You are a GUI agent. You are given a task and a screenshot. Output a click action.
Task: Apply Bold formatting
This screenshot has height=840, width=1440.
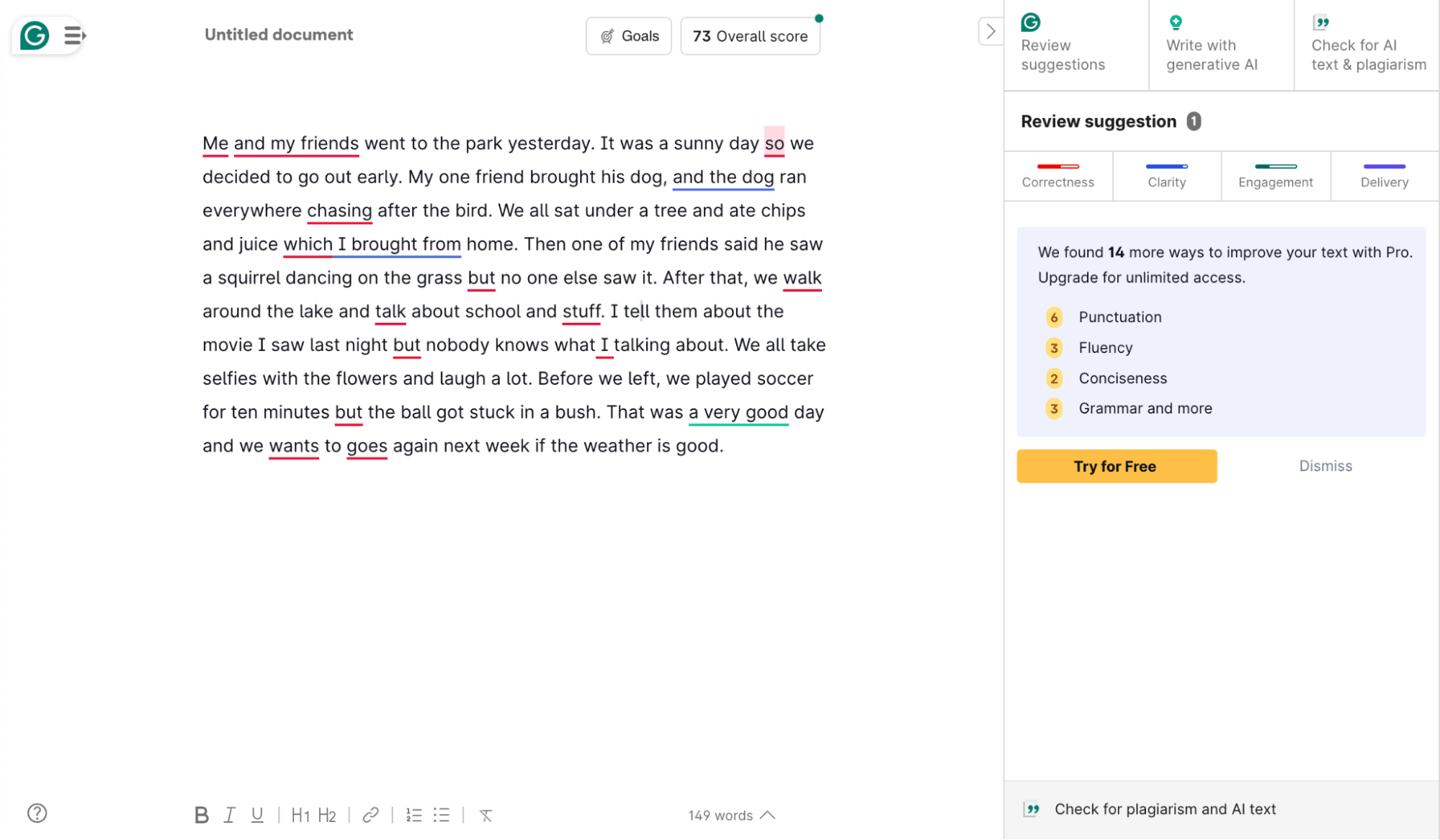click(202, 815)
